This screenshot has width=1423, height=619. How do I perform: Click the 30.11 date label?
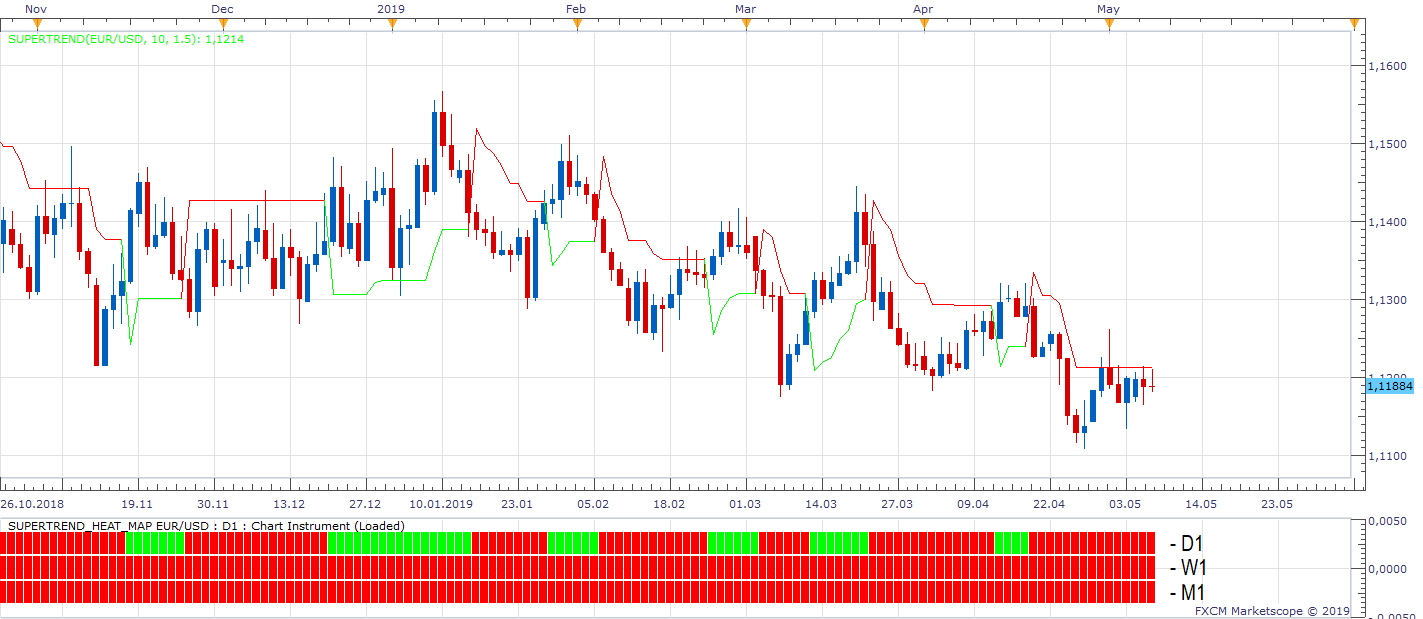(x=213, y=504)
